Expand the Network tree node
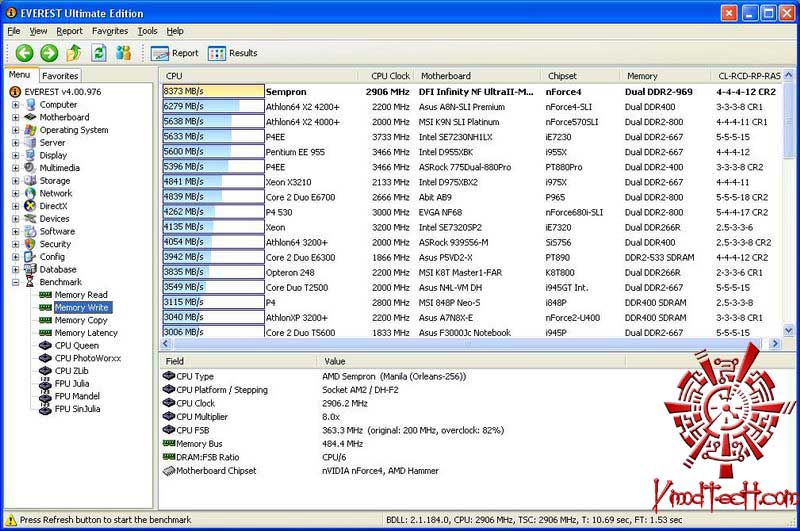This screenshot has height=531, width=800. (15, 193)
